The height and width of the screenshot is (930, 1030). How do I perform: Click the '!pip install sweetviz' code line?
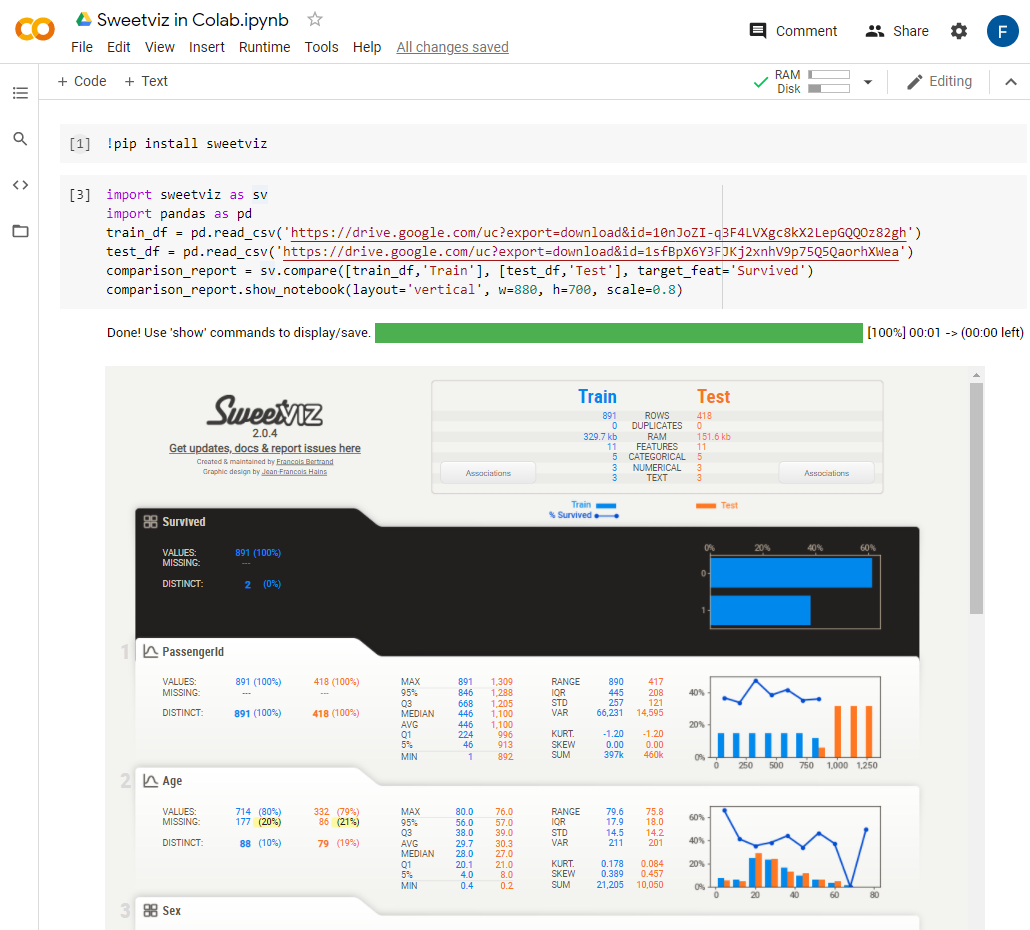tap(187, 144)
